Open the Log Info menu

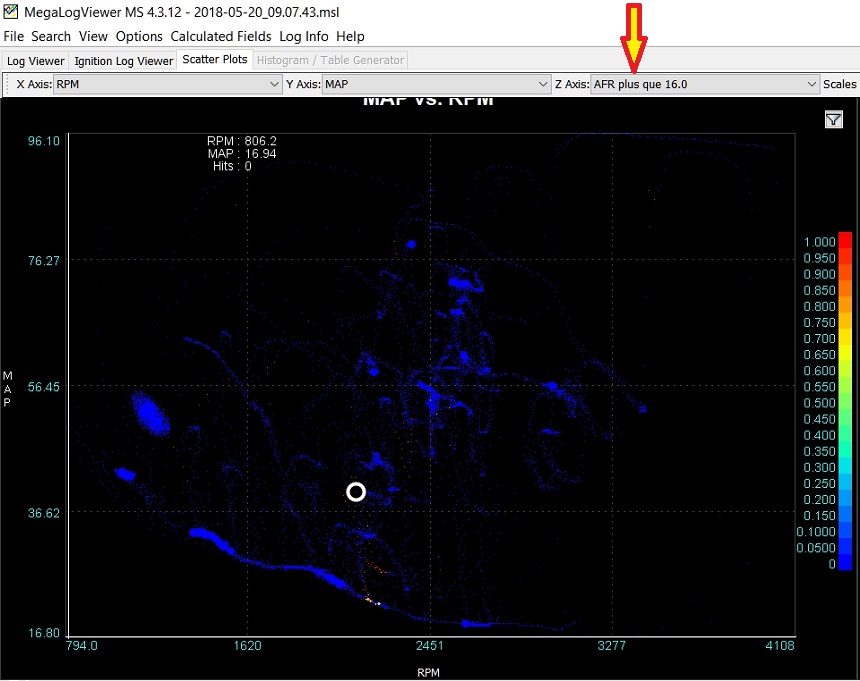pos(304,36)
